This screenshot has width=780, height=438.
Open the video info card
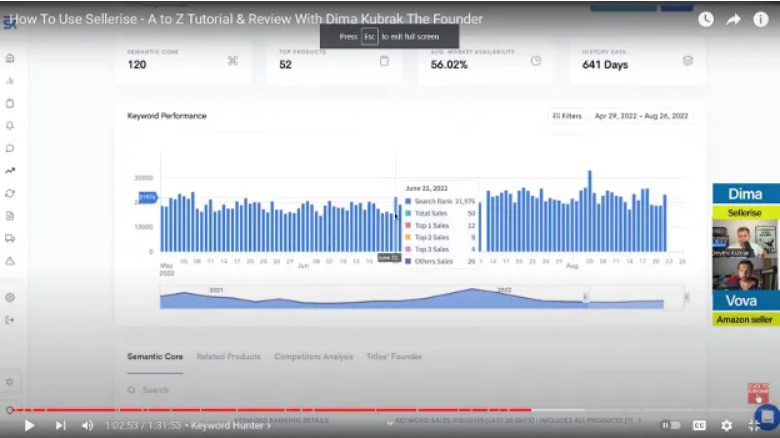coord(761,19)
